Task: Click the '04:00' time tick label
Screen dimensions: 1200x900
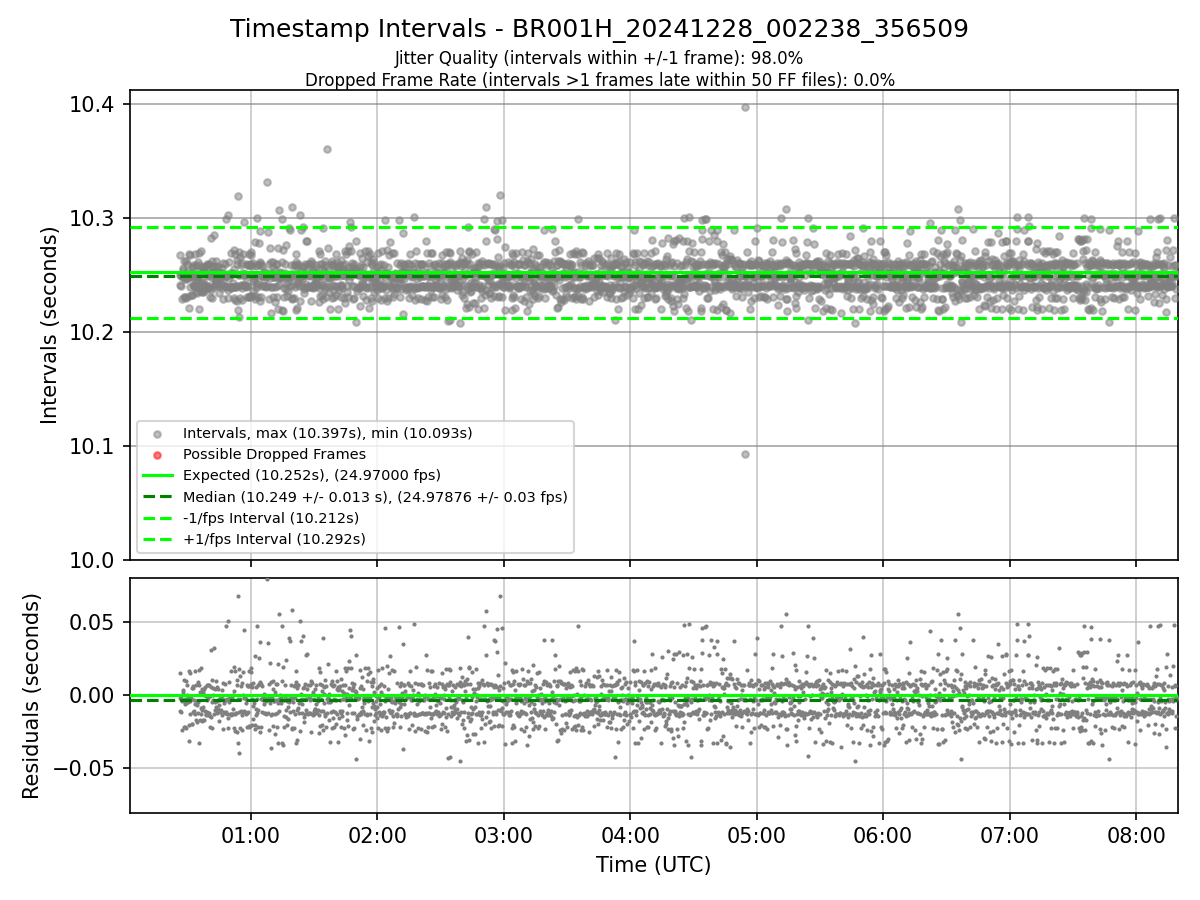Action: [630, 835]
